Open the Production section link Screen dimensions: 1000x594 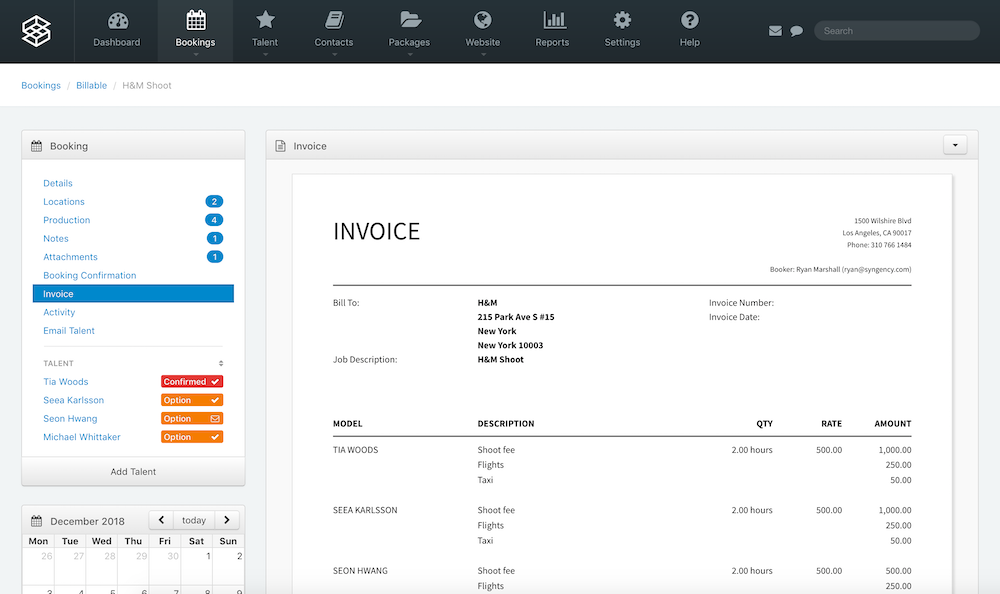pos(67,220)
